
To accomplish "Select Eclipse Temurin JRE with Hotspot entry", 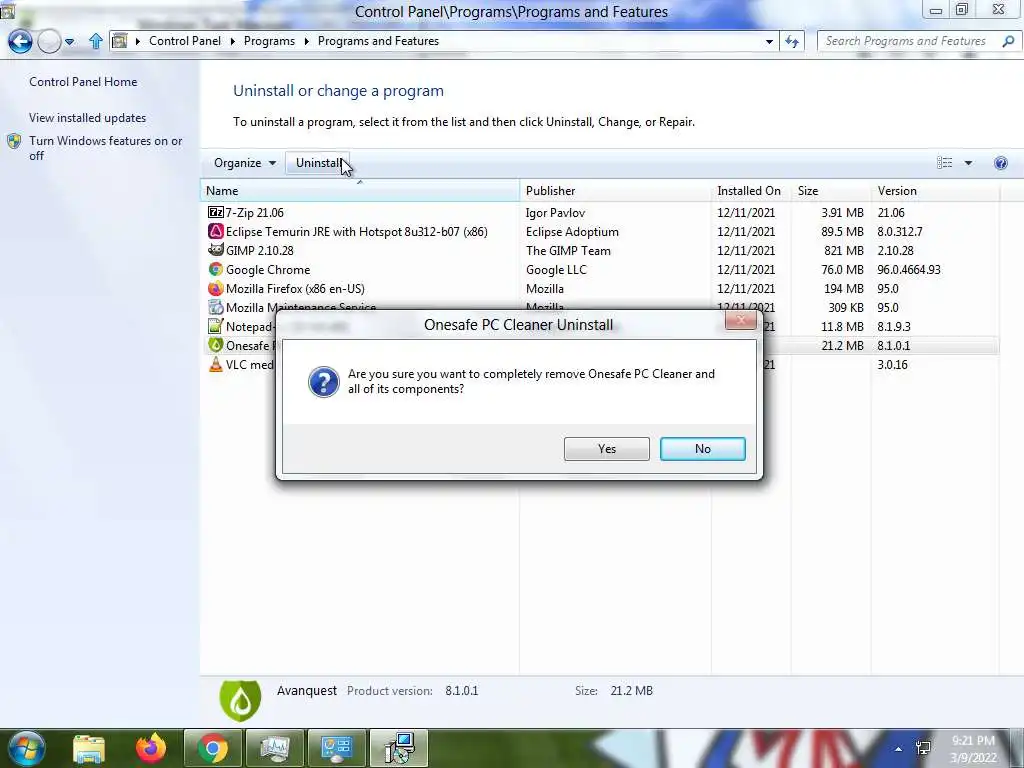I will 357,232.
